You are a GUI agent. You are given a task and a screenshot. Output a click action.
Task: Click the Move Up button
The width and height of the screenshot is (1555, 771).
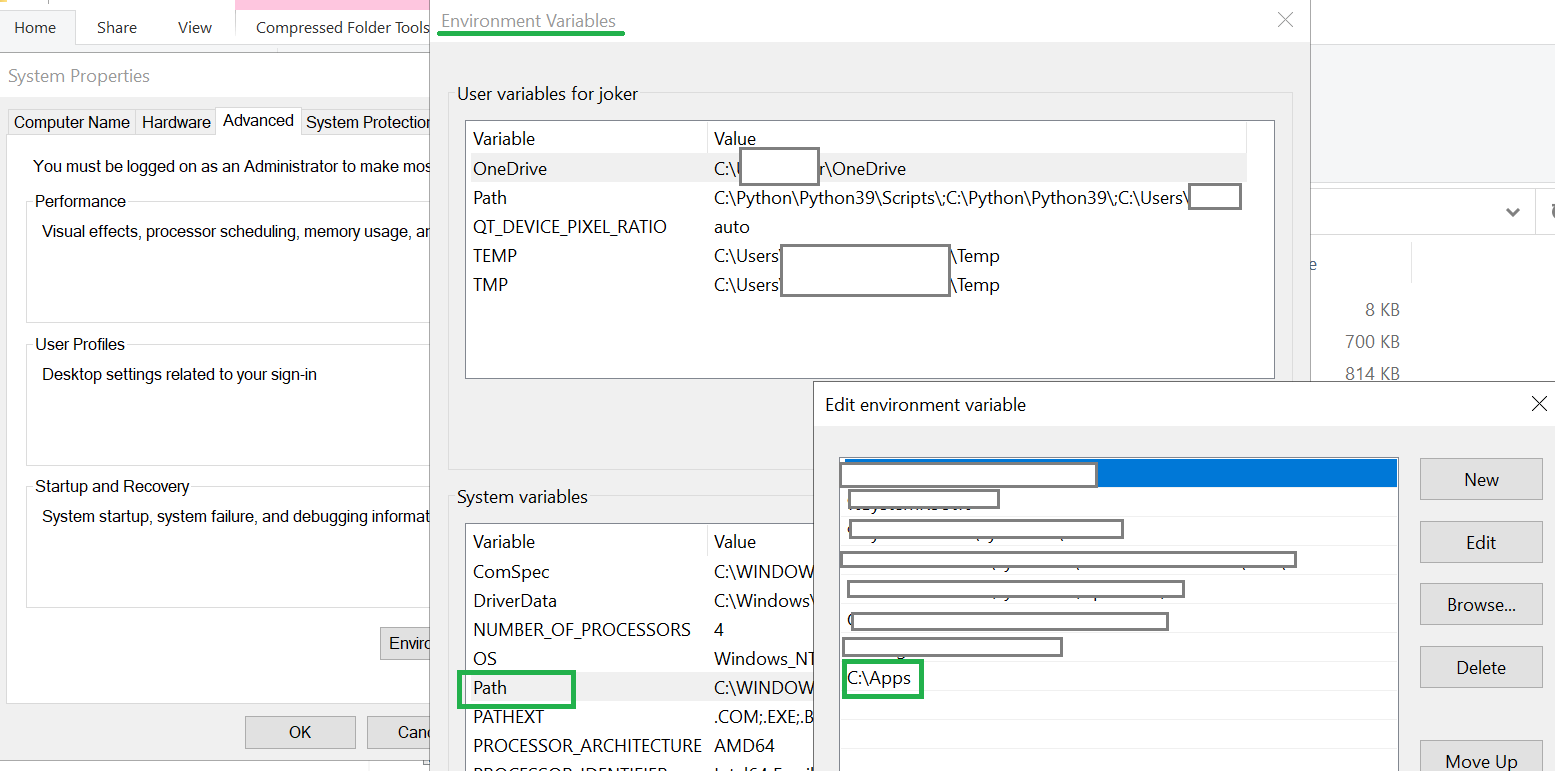(x=1480, y=760)
